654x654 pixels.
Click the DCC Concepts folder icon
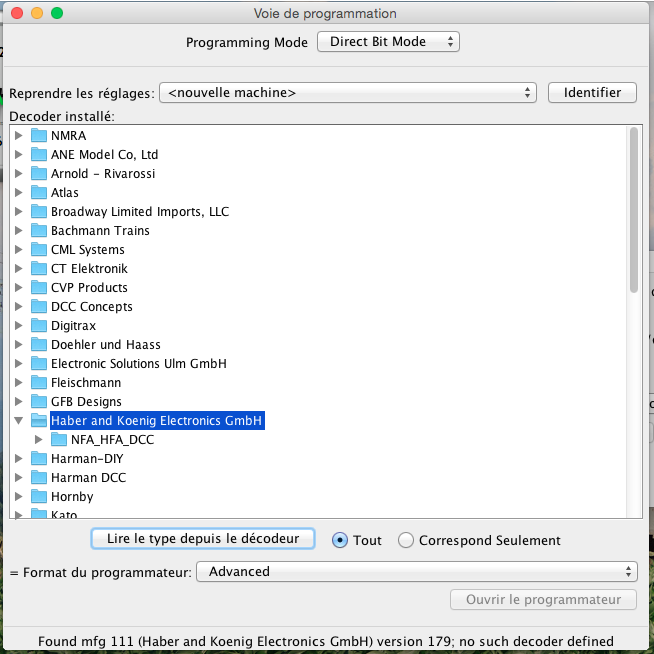point(39,306)
